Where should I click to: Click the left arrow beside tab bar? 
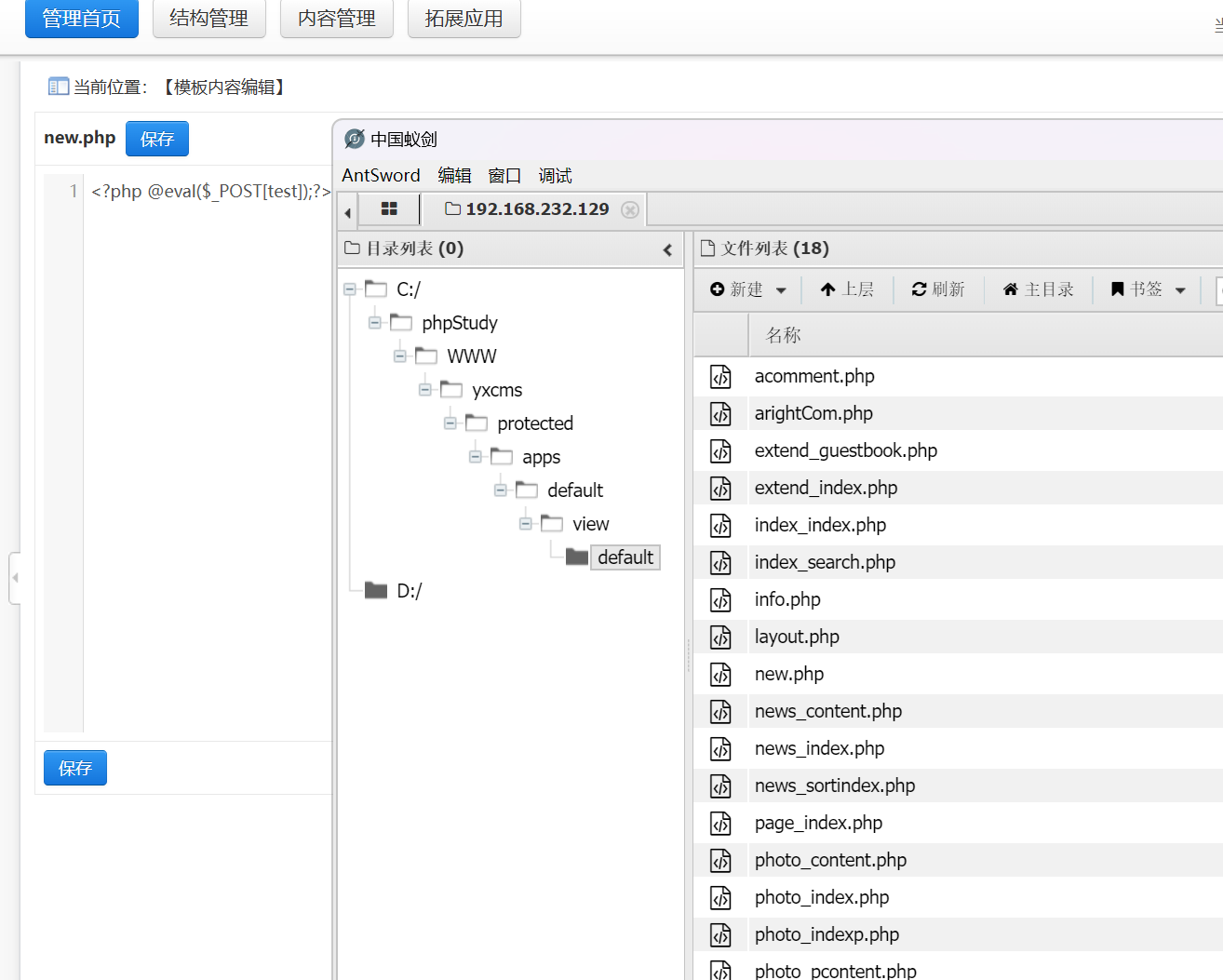click(347, 212)
